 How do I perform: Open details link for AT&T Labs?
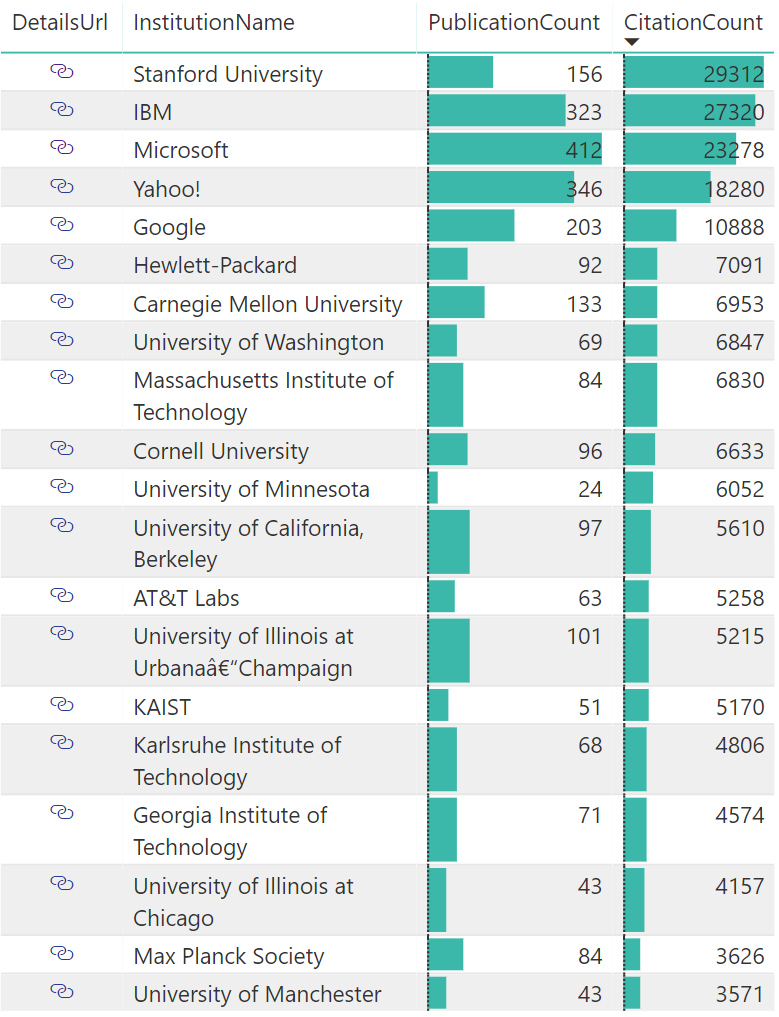coord(61,596)
